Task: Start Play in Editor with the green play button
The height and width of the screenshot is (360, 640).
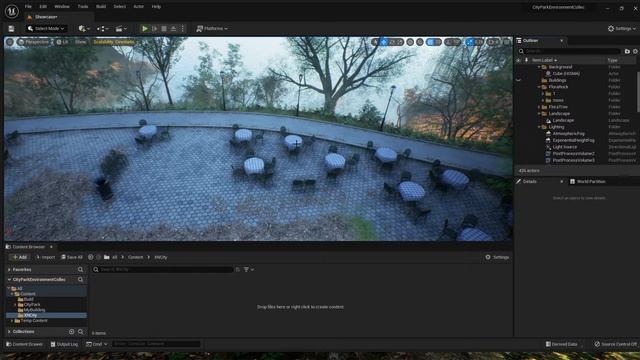Action: 144,29
